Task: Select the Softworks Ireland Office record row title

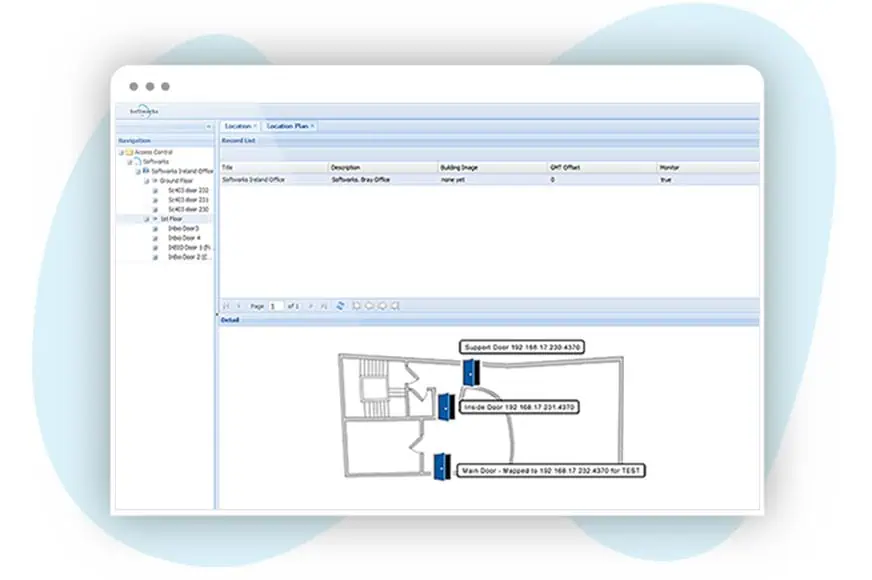Action: point(254,180)
